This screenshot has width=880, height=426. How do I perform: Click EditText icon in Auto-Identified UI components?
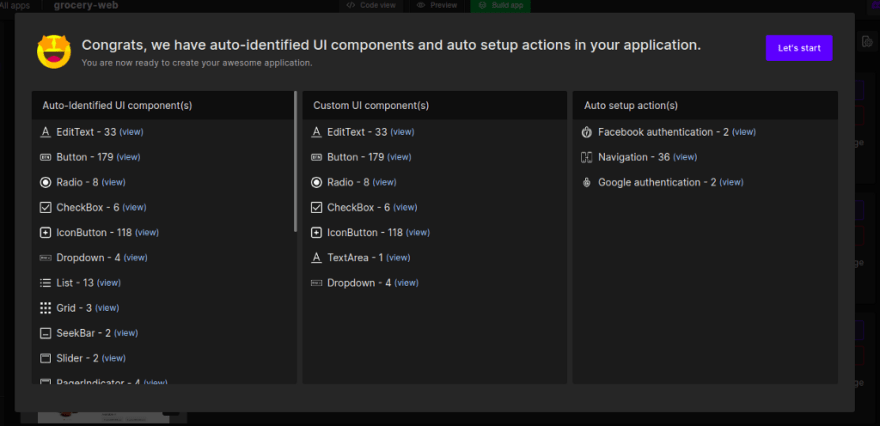pos(45,132)
